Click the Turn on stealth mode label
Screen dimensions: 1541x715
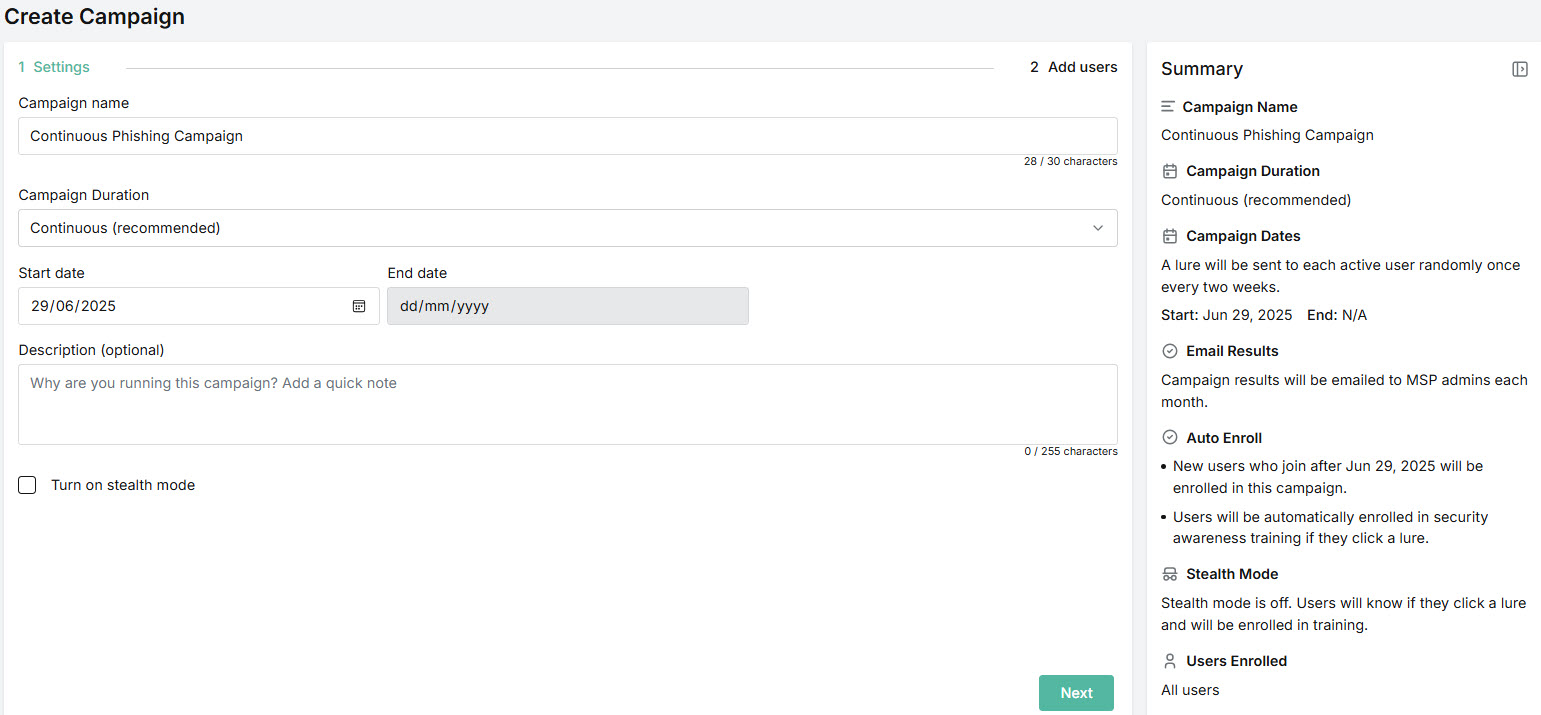pos(123,485)
